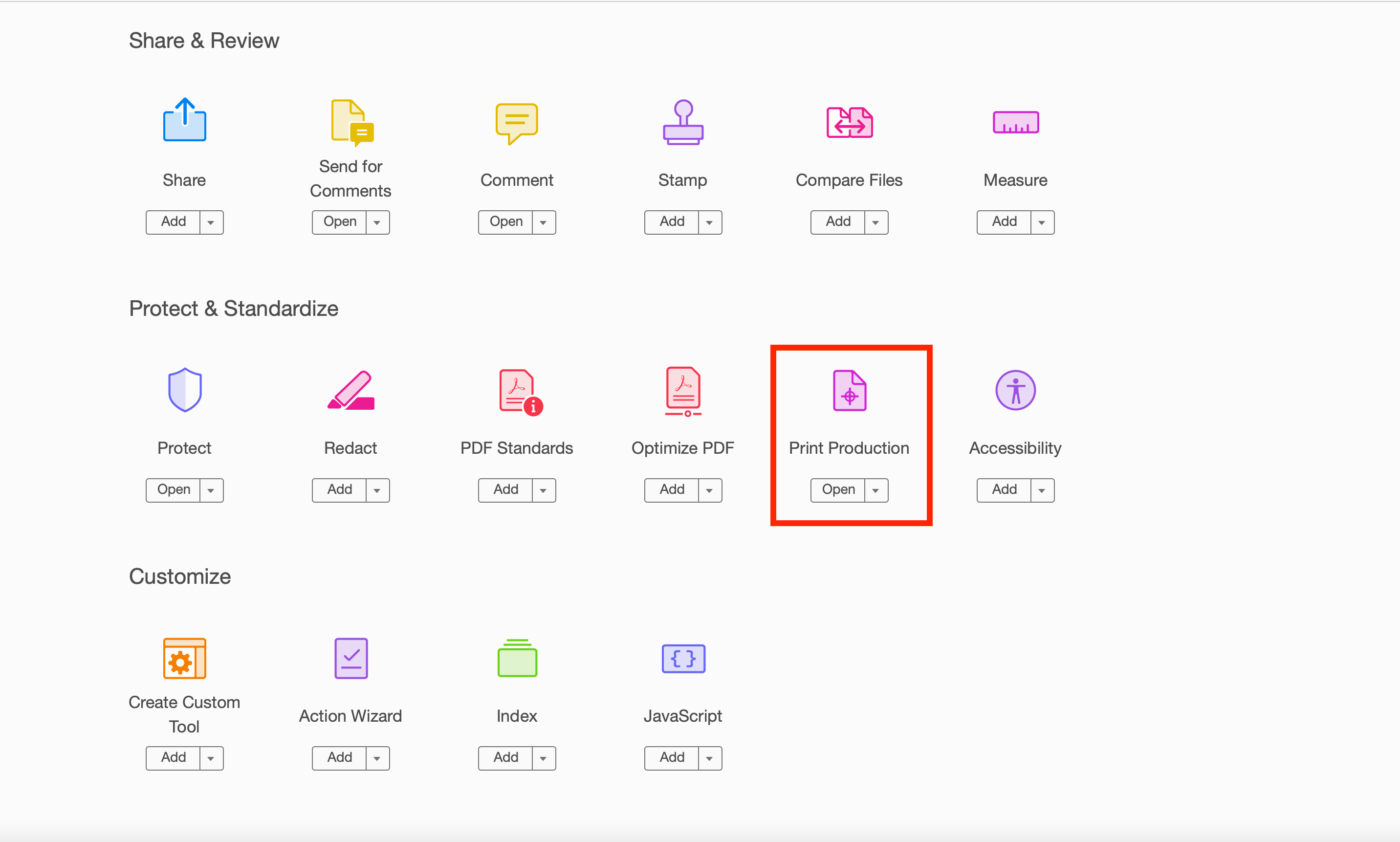Image resolution: width=1400 pixels, height=842 pixels.
Task: Add the Action Wizard tool
Action: pos(339,757)
